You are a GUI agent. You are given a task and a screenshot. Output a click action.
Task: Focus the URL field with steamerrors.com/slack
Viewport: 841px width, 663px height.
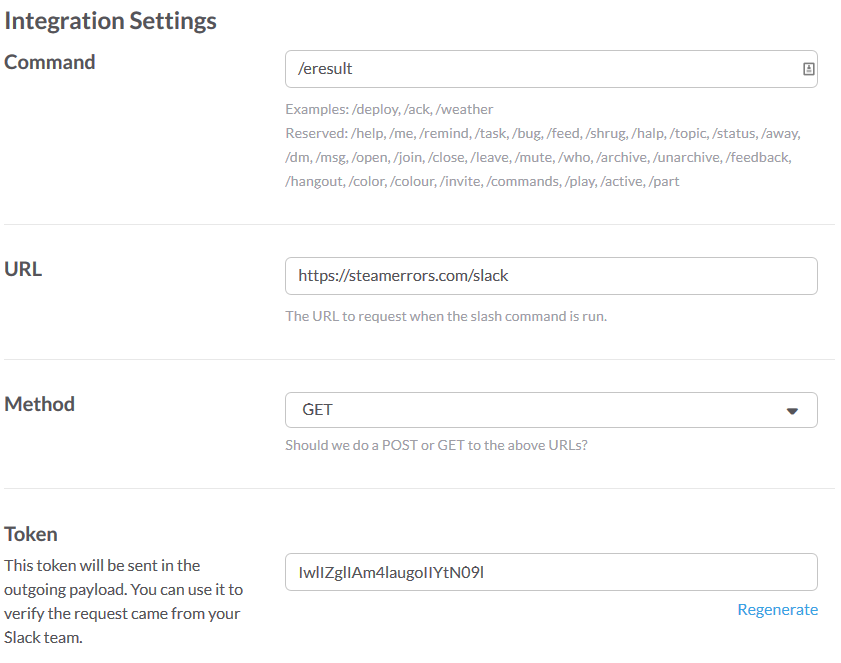pyautogui.click(x=551, y=276)
